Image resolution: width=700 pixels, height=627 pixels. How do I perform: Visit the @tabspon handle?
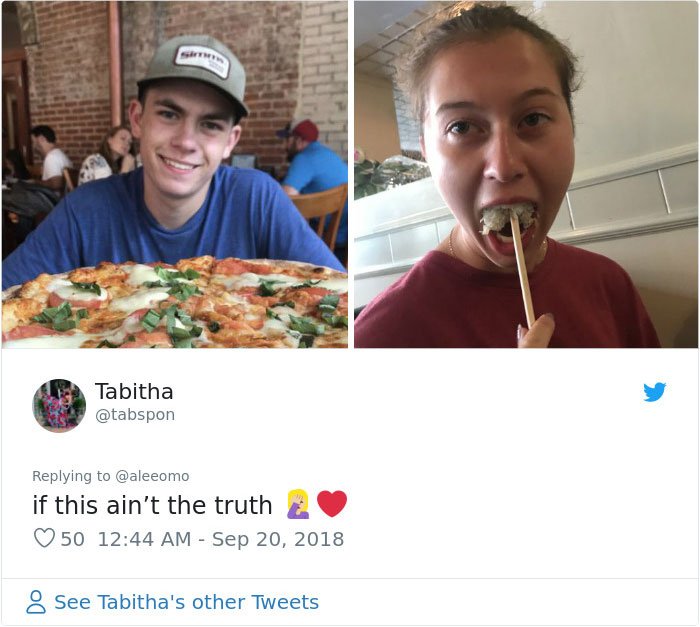click(135, 415)
